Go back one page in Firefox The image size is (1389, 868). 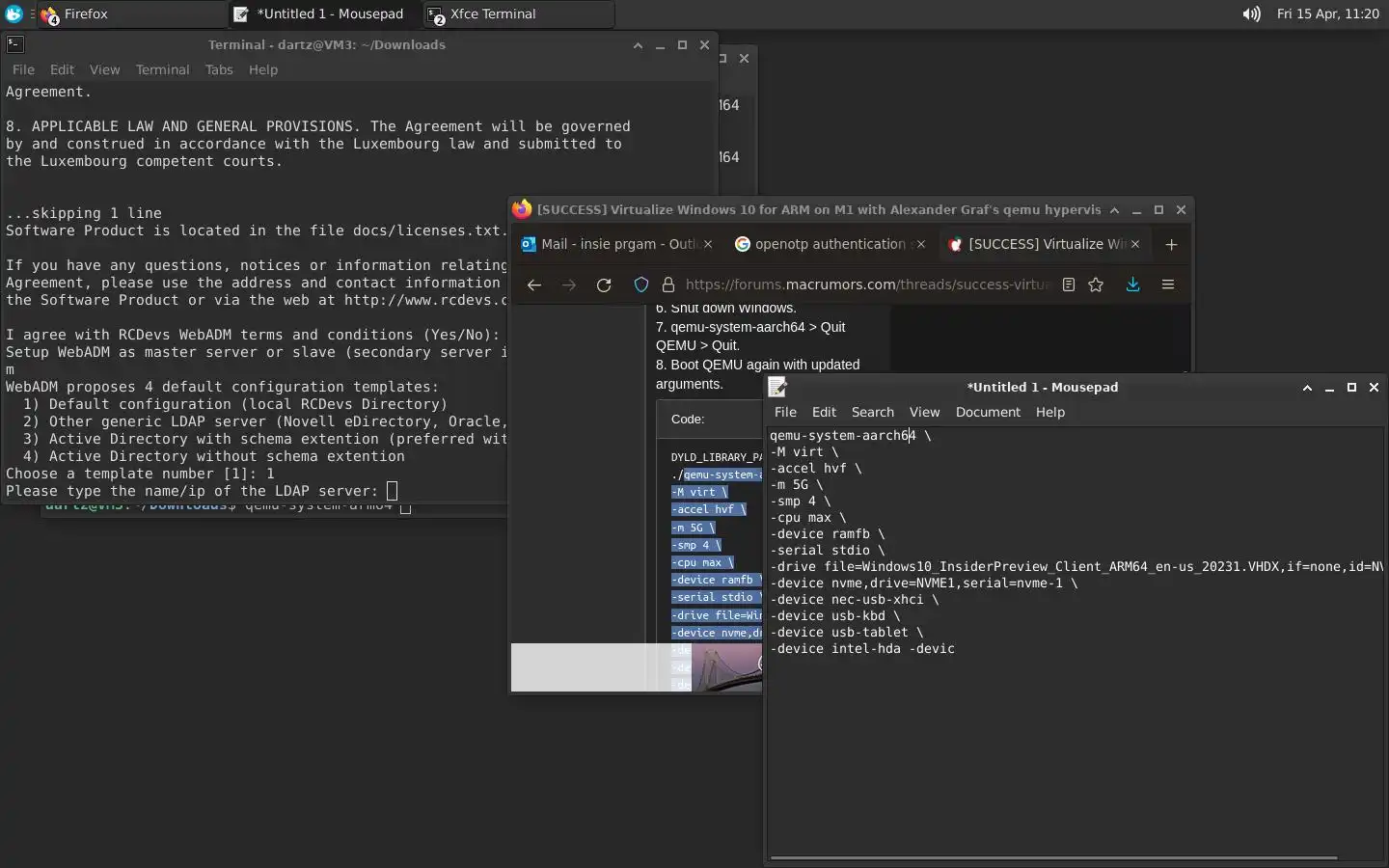tap(533, 285)
